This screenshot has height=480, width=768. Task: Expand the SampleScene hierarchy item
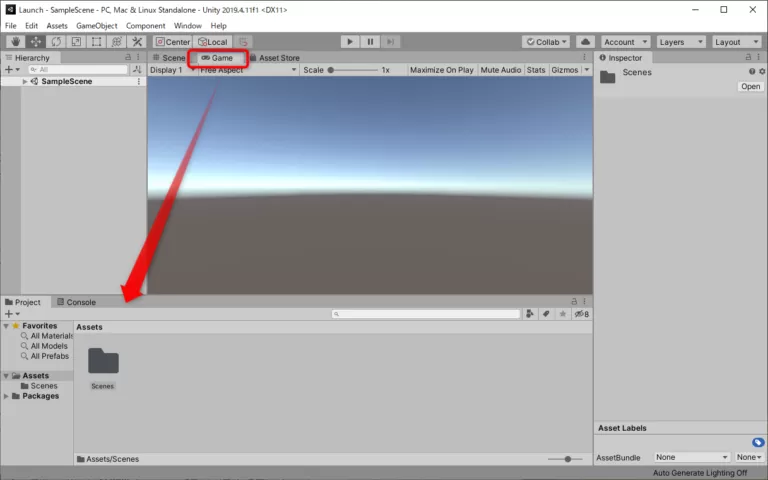coord(25,82)
